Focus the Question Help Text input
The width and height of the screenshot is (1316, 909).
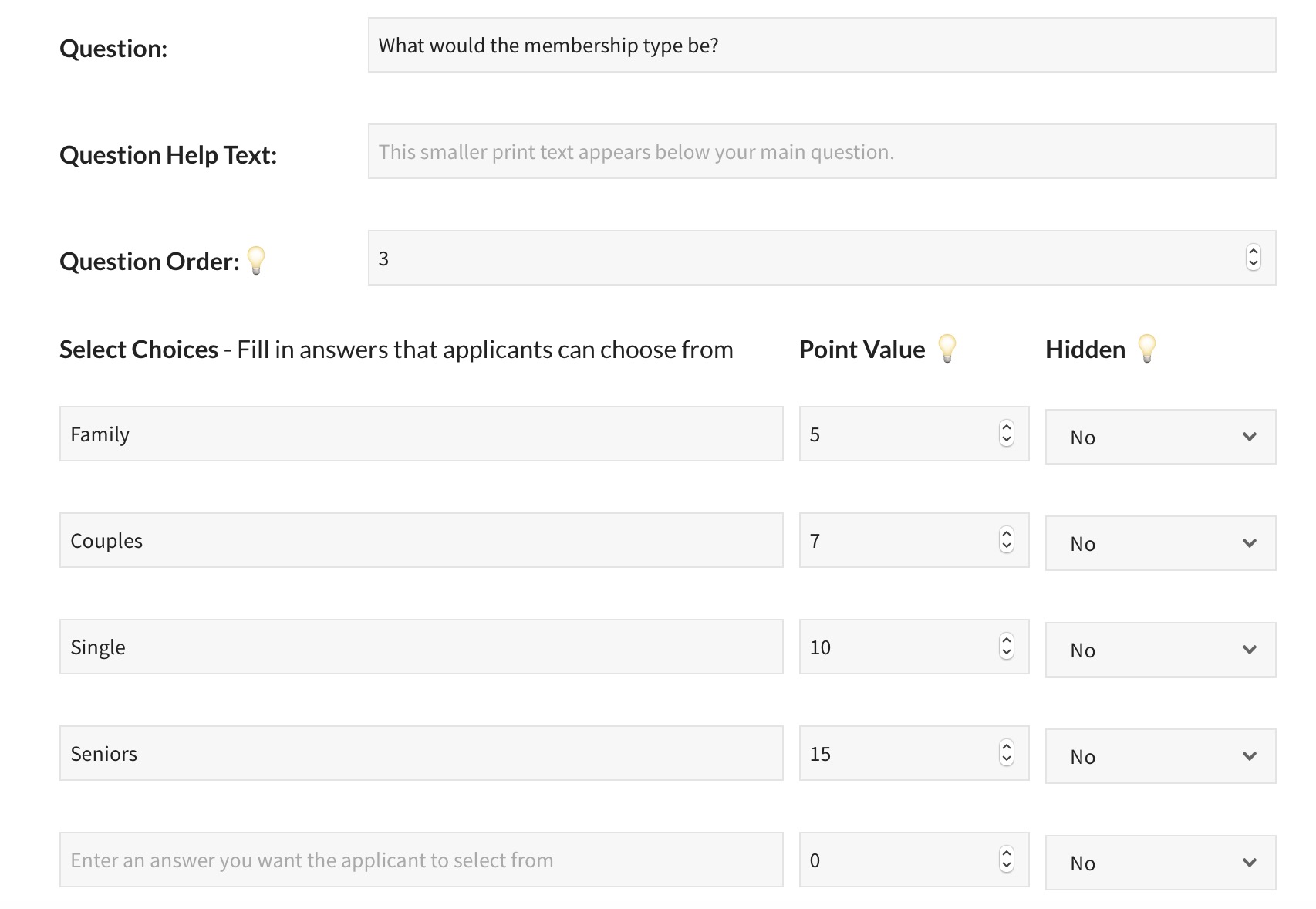(x=822, y=152)
